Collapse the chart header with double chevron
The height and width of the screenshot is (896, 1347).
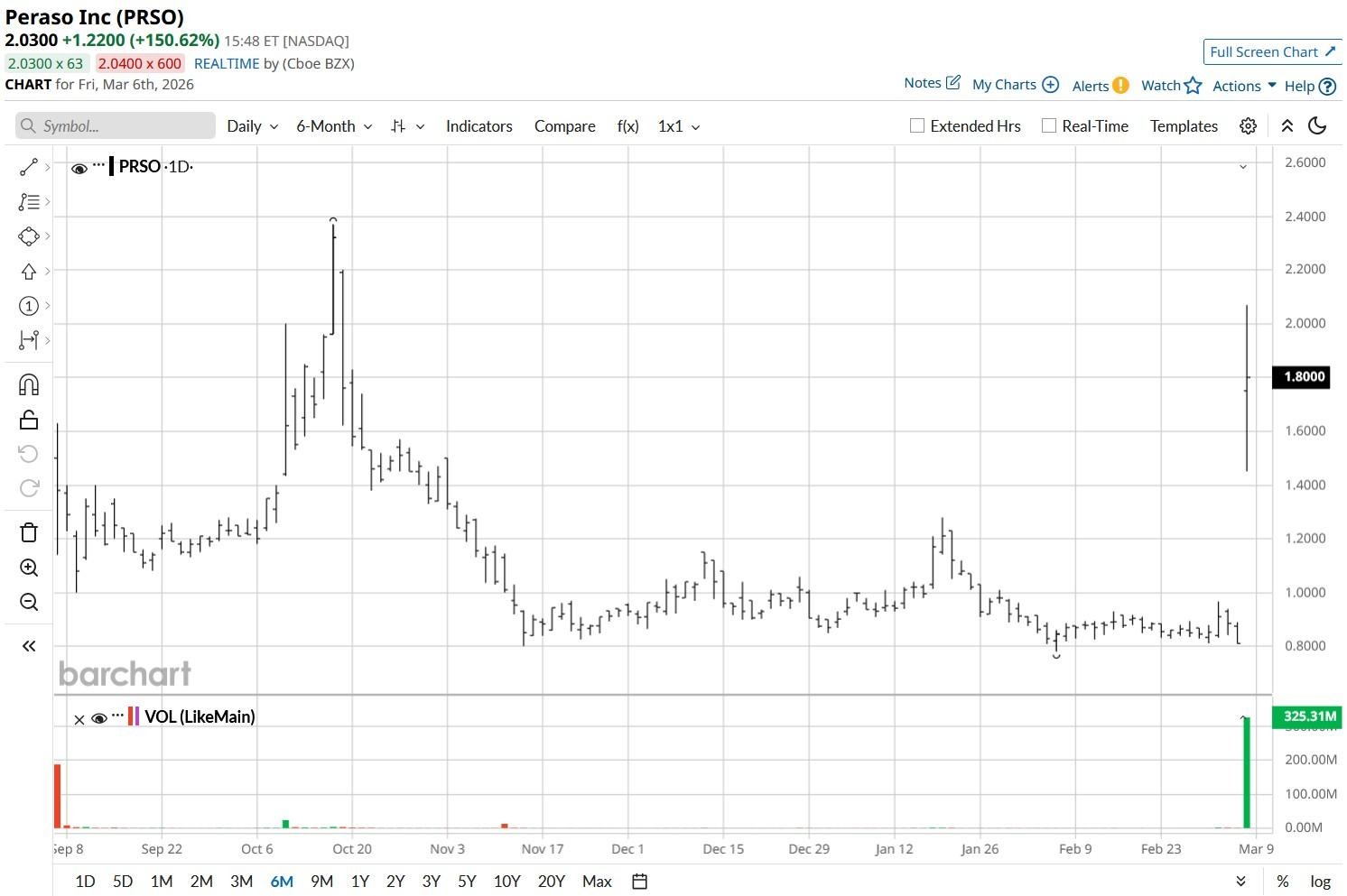click(x=1287, y=126)
